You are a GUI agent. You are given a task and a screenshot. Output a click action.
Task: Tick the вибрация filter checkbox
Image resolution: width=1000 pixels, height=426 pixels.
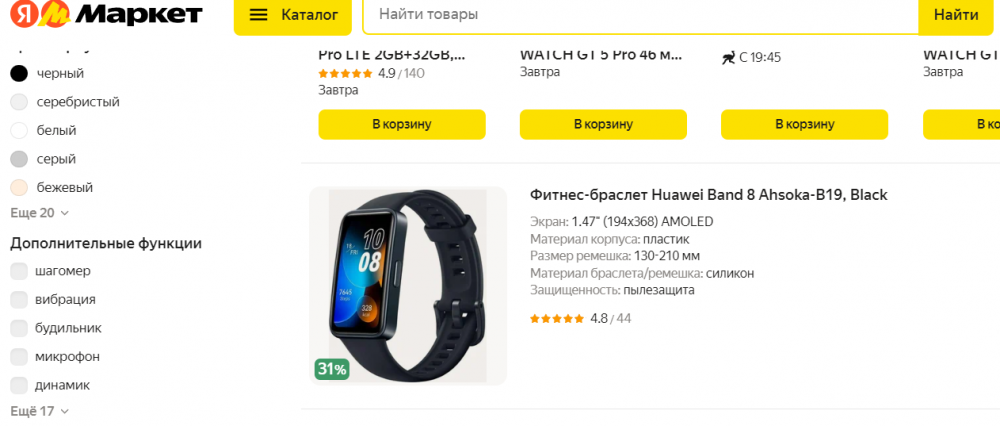click(19, 300)
